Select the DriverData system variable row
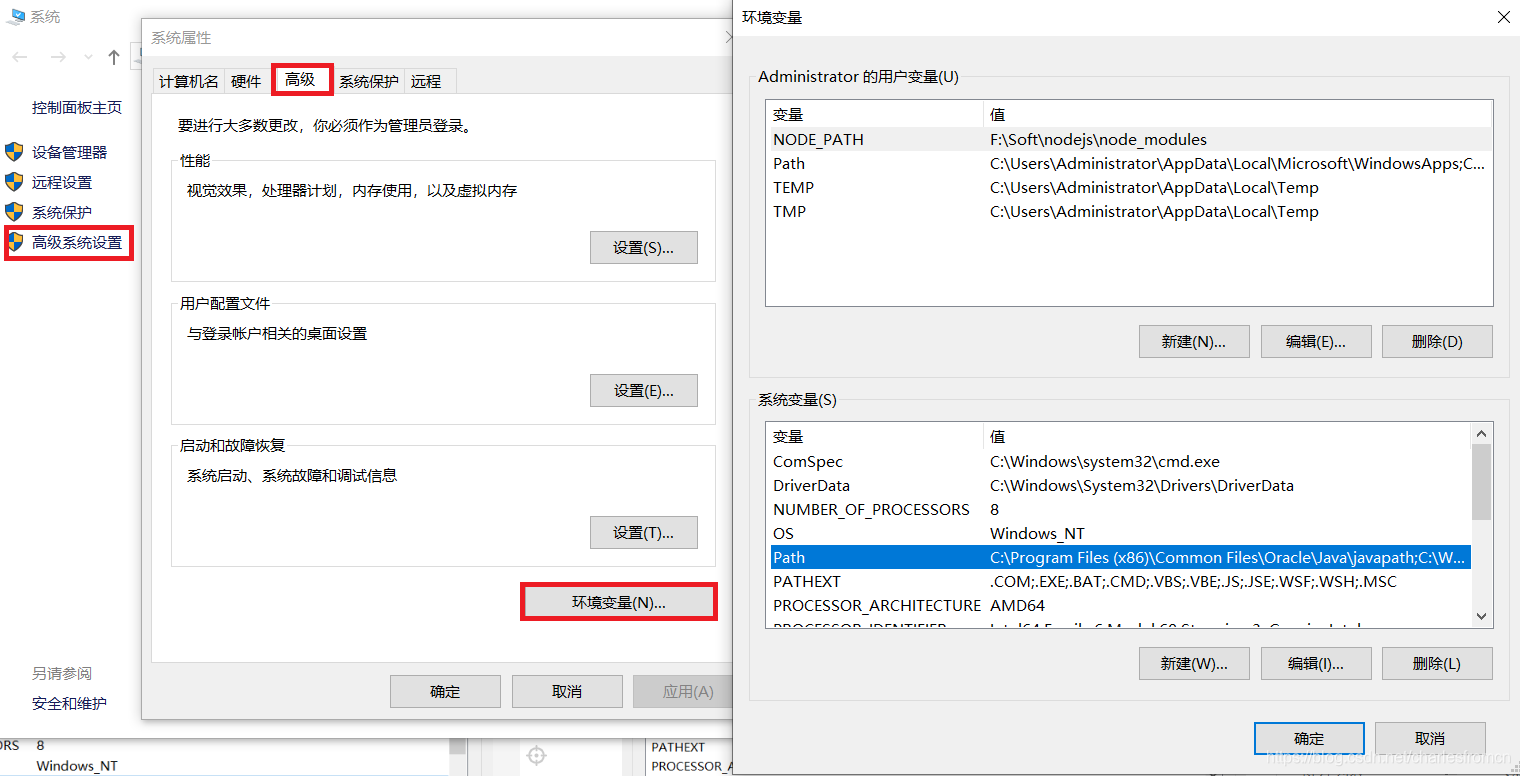 click(x=1120, y=486)
